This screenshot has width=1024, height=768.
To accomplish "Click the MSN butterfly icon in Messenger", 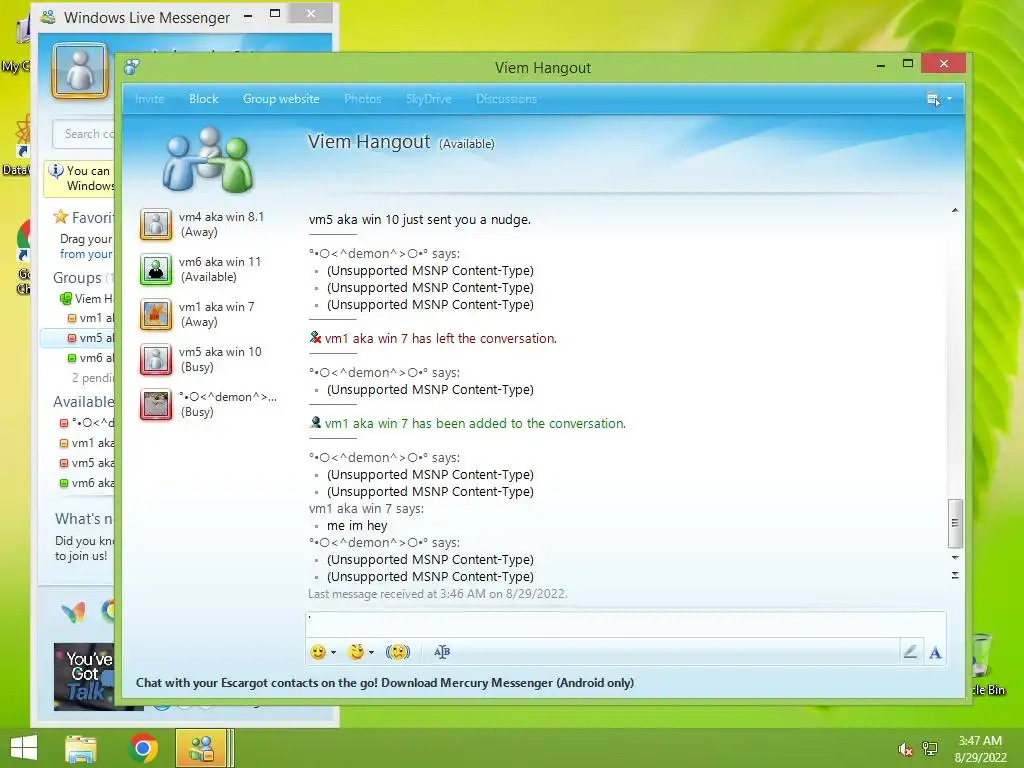I will click(x=73, y=612).
